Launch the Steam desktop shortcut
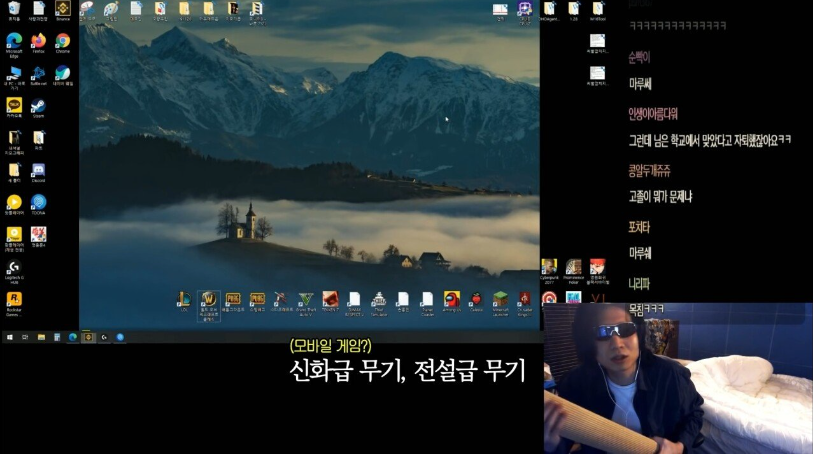Image resolution: width=813 pixels, height=454 pixels. (38, 108)
